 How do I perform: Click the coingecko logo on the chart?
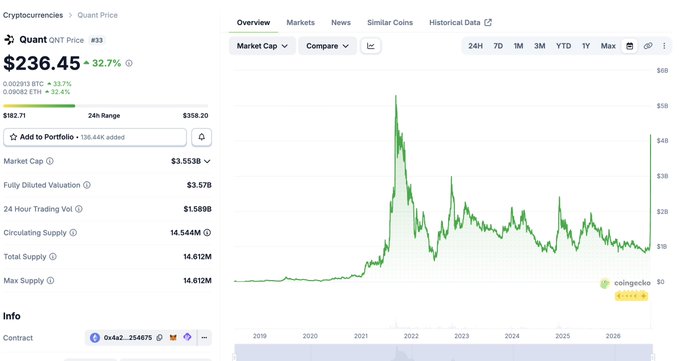coord(625,283)
